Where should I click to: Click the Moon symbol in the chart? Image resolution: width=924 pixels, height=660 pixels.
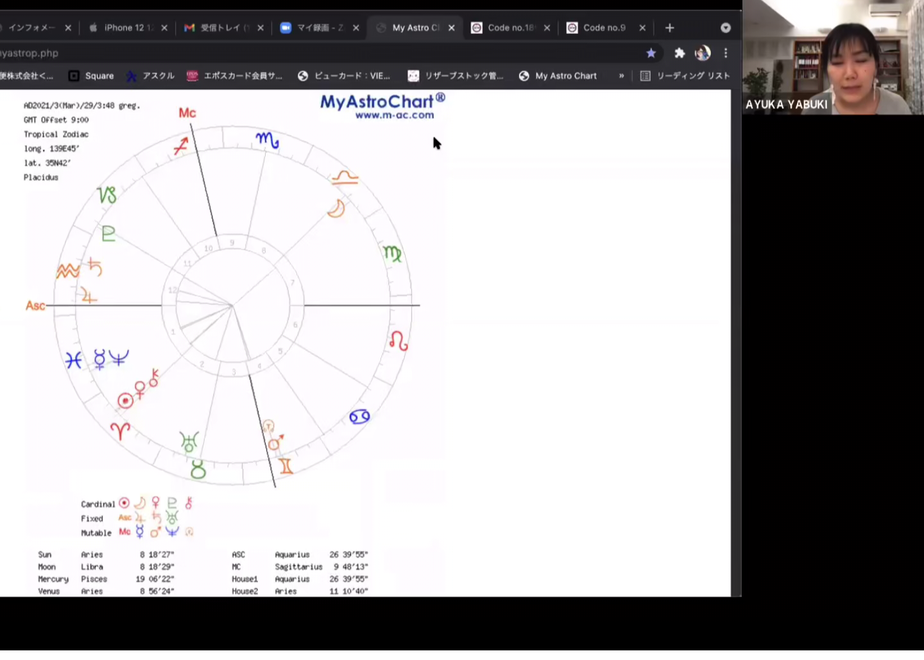click(x=336, y=209)
